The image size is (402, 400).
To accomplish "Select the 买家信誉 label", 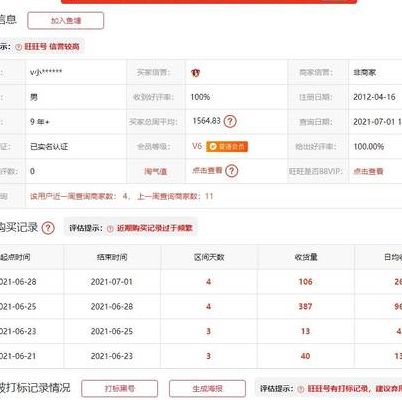I will pyautogui.click(x=153, y=72).
